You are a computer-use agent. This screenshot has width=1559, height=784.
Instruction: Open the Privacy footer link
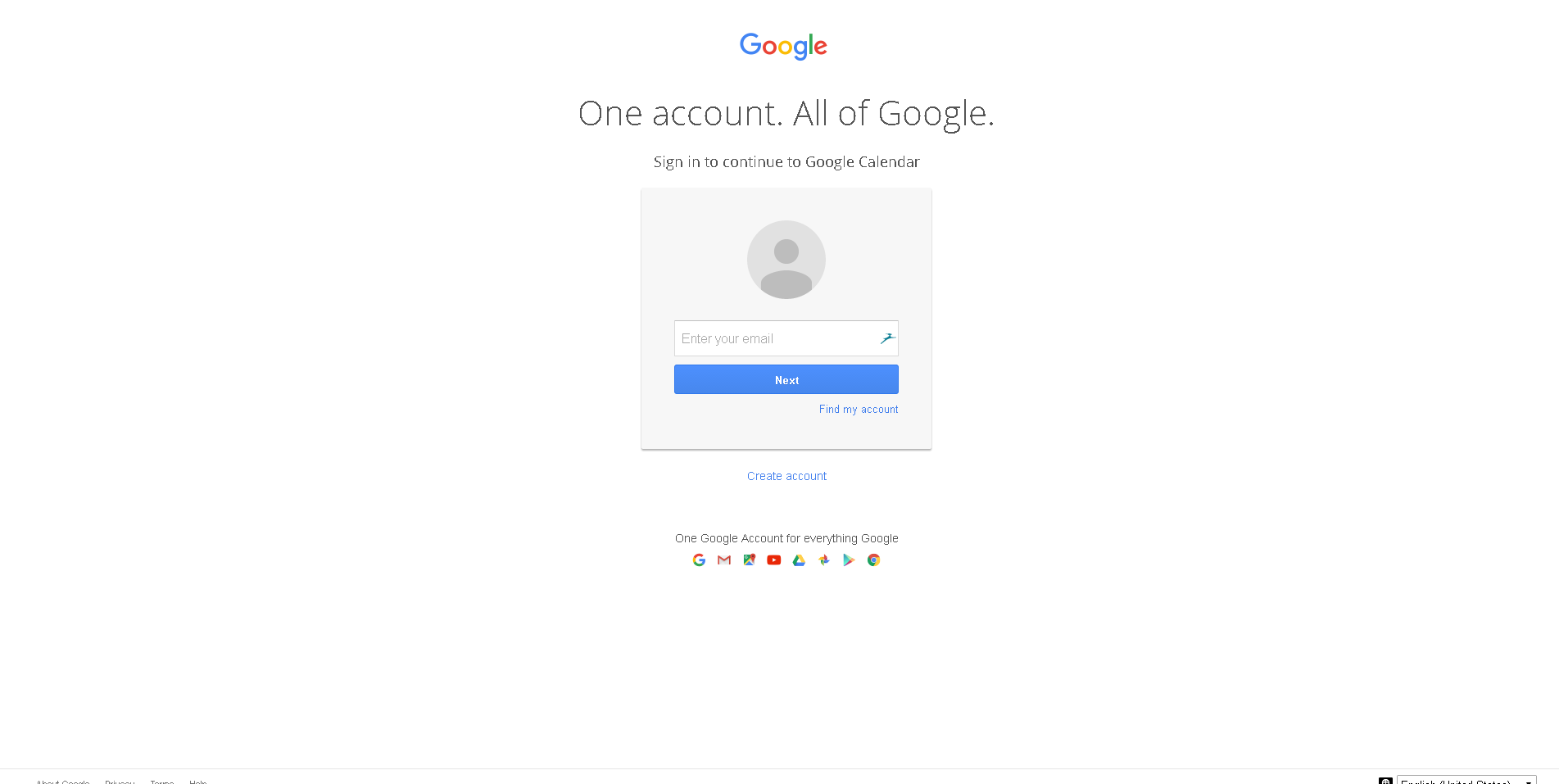[120, 782]
